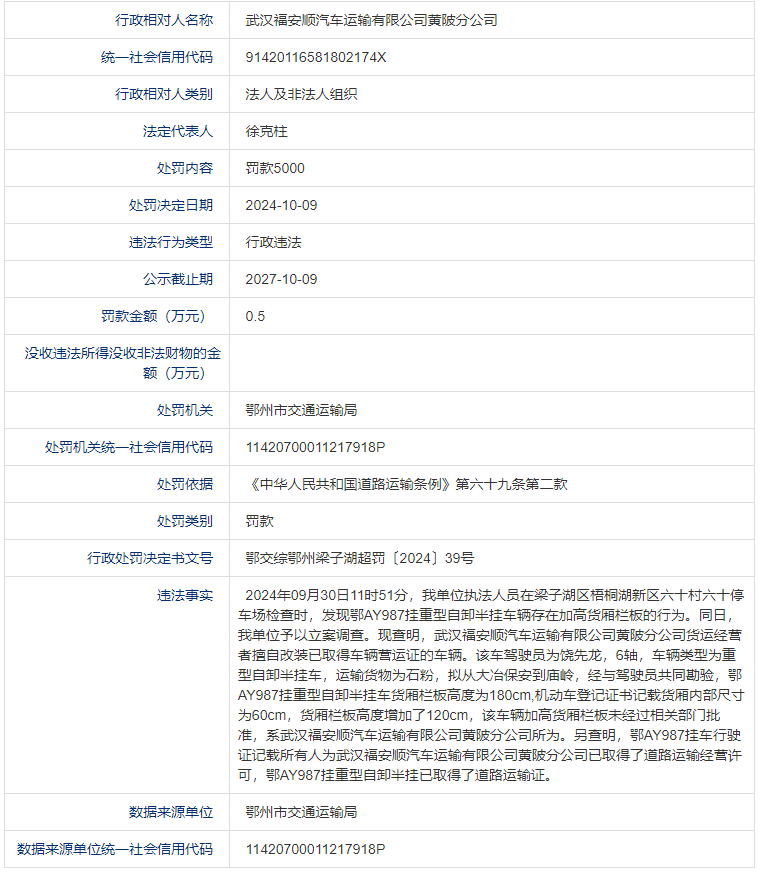Select fine amount value 0.5
Image resolution: width=762 pixels, height=878 pixels.
[x=255, y=316]
